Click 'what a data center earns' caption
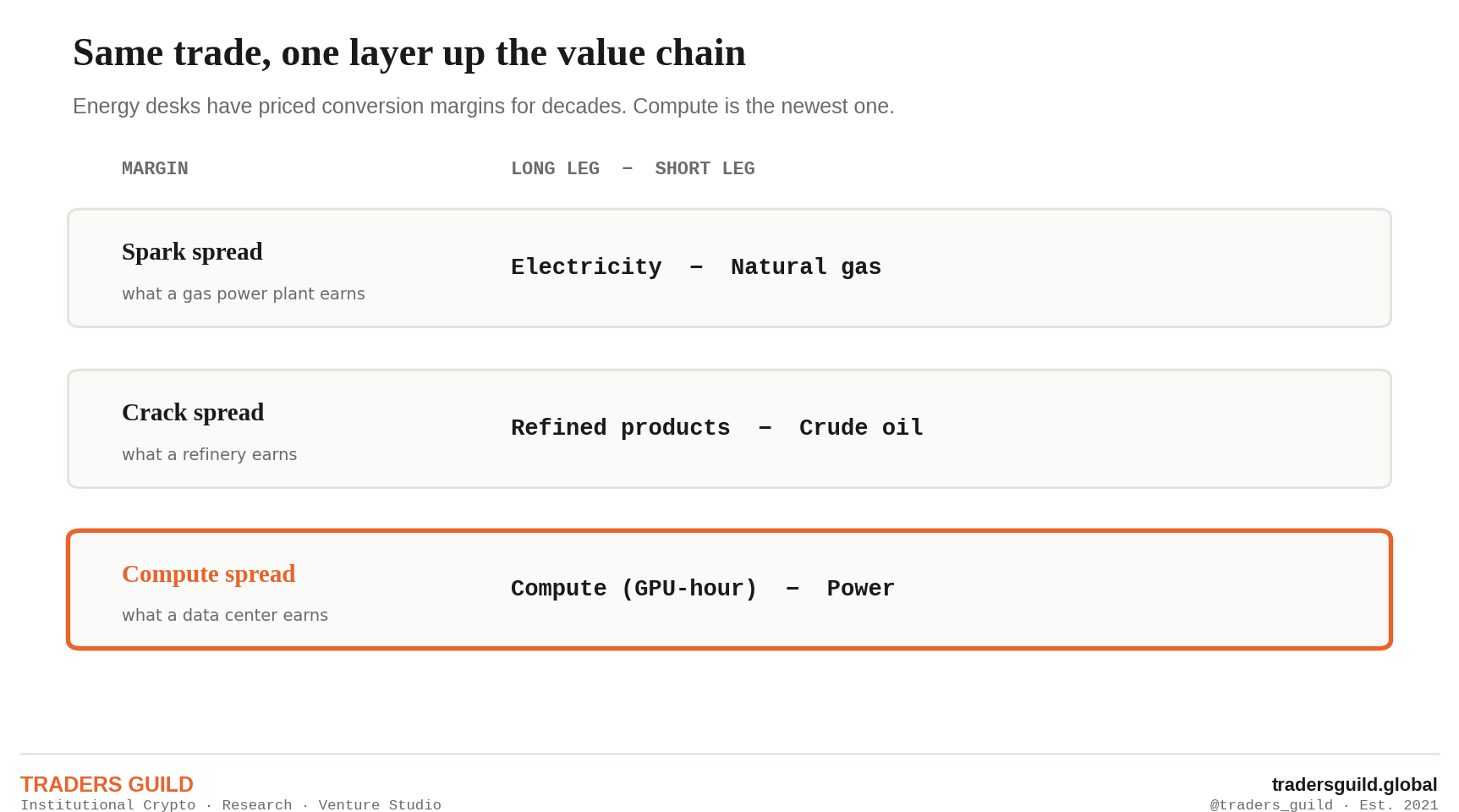 225,615
